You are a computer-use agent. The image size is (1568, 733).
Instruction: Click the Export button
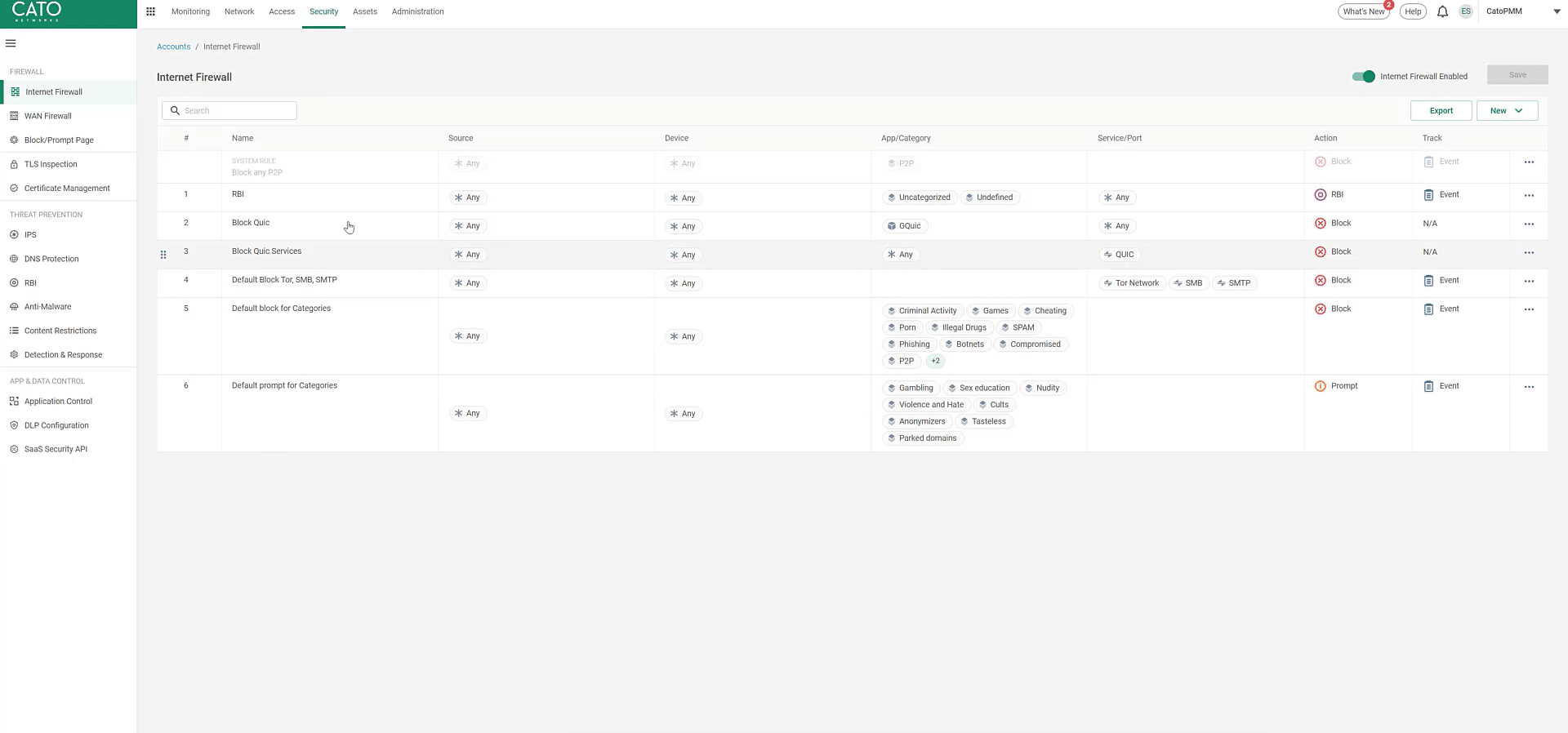[1441, 111]
